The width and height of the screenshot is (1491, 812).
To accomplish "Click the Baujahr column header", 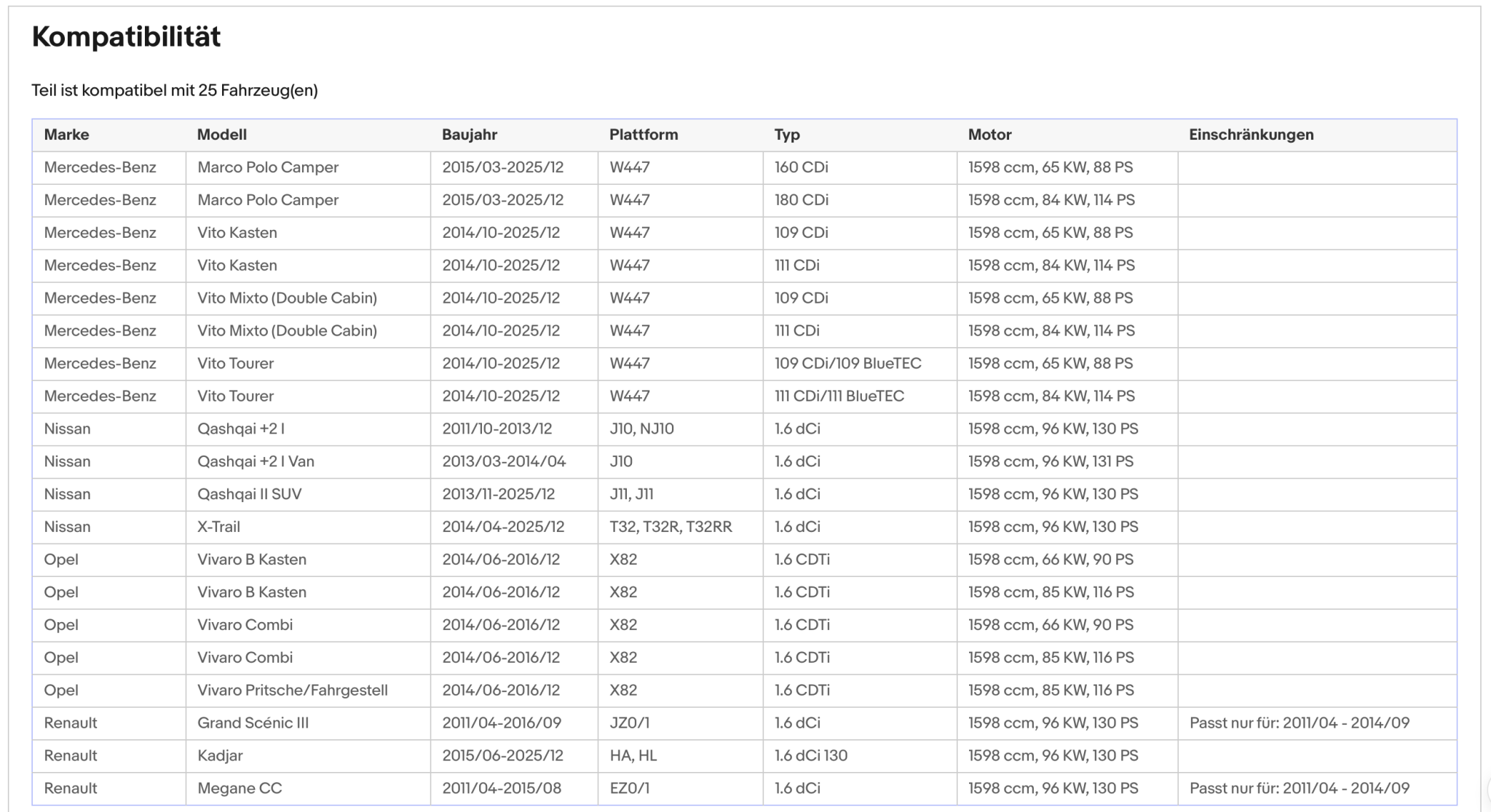I will pyautogui.click(x=470, y=135).
